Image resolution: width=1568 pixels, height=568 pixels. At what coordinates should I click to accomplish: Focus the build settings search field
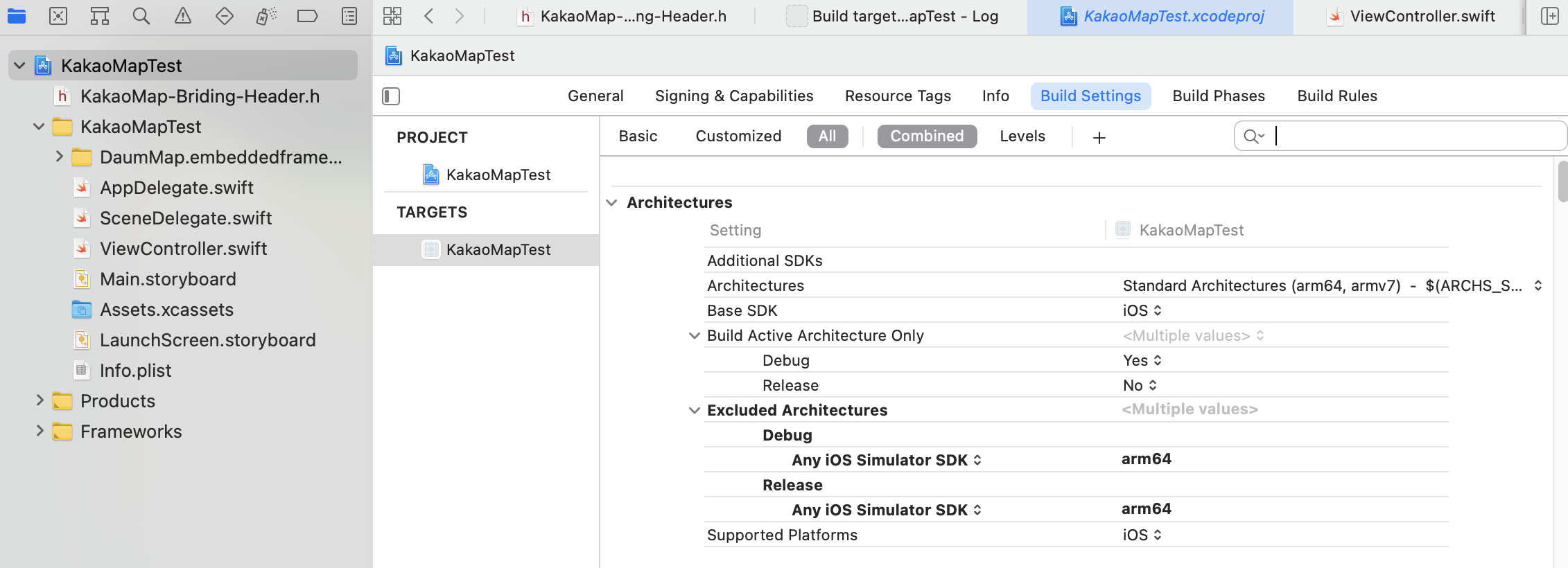(x=1400, y=136)
